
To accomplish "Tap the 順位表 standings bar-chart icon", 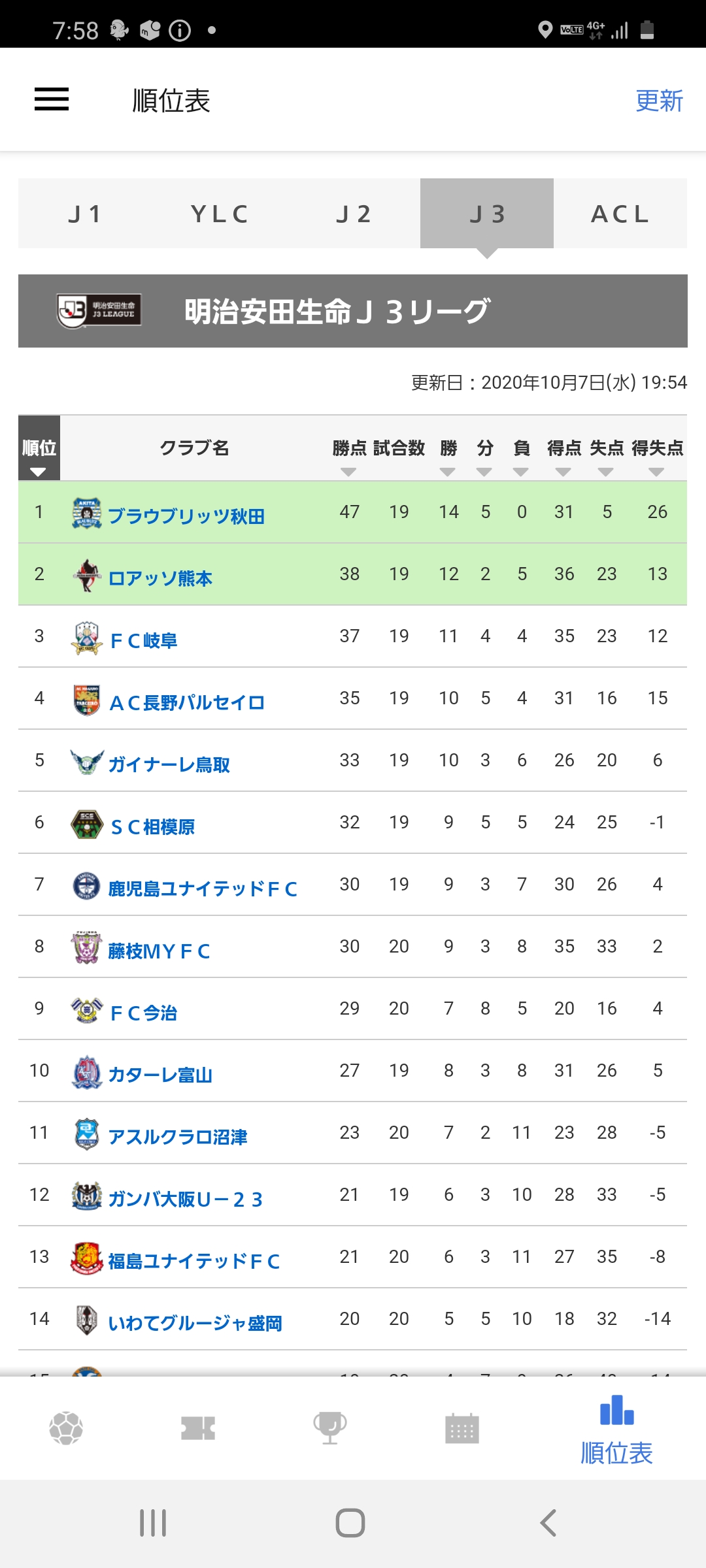I will pos(616,1410).
